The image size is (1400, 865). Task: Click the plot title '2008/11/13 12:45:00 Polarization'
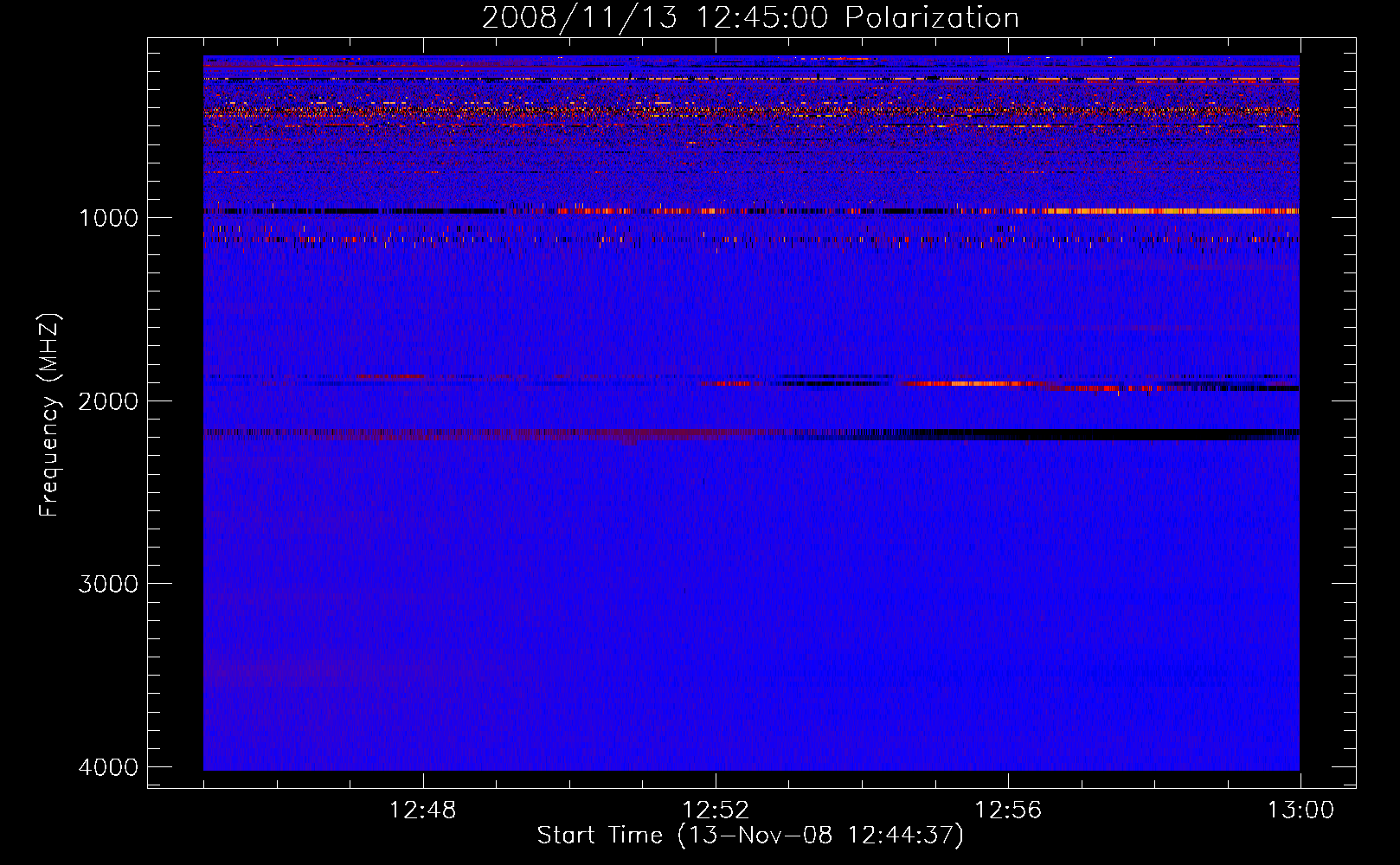750,18
